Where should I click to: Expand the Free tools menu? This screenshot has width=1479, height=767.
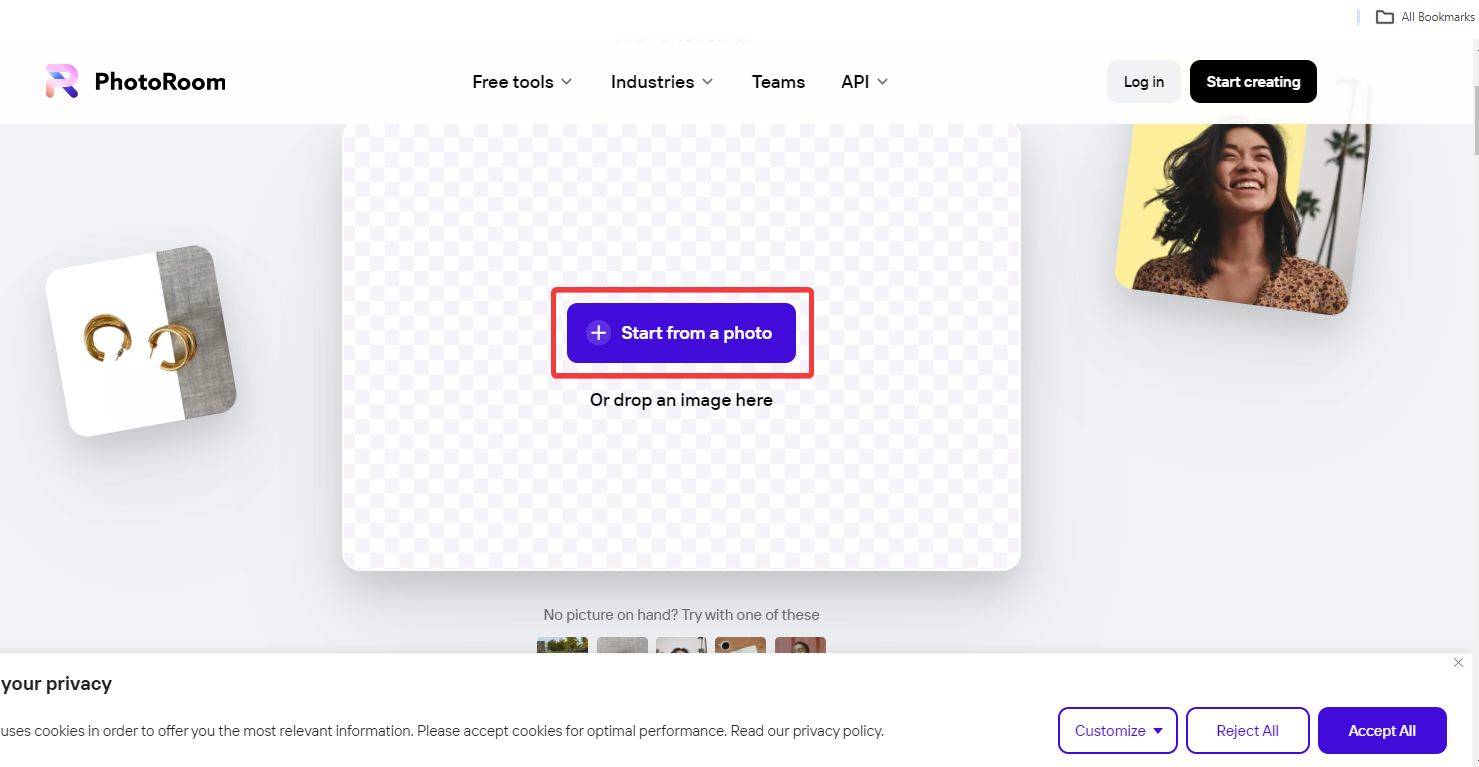point(522,82)
